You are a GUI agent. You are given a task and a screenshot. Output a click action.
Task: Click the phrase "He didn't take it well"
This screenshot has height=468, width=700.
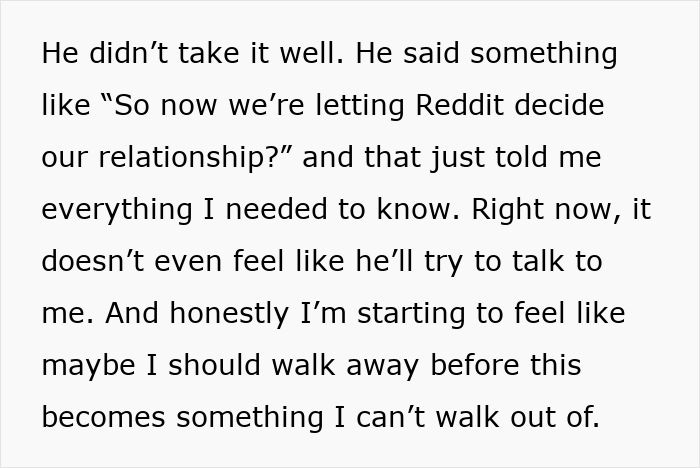pos(192,53)
